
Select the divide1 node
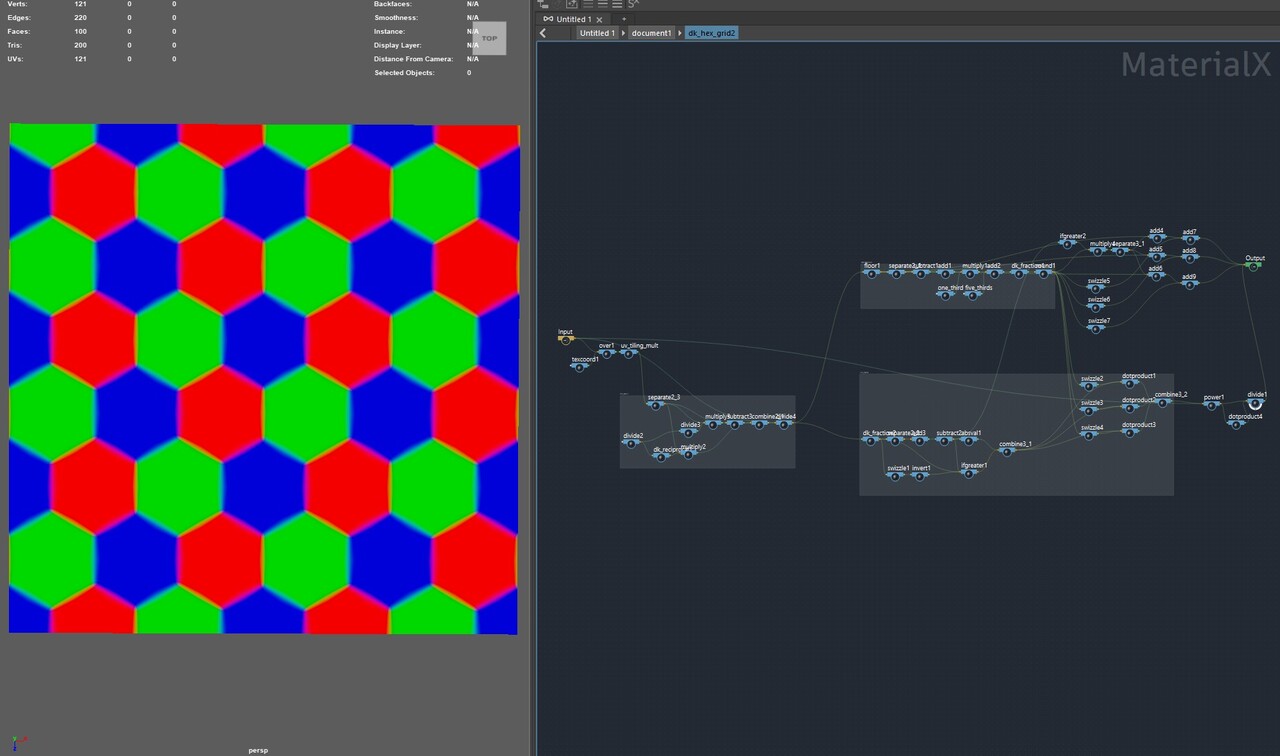click(1256, 402)
